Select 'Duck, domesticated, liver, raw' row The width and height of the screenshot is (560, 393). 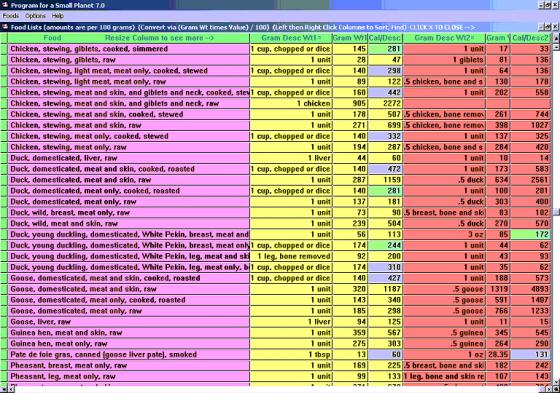(x=129, y=158)
